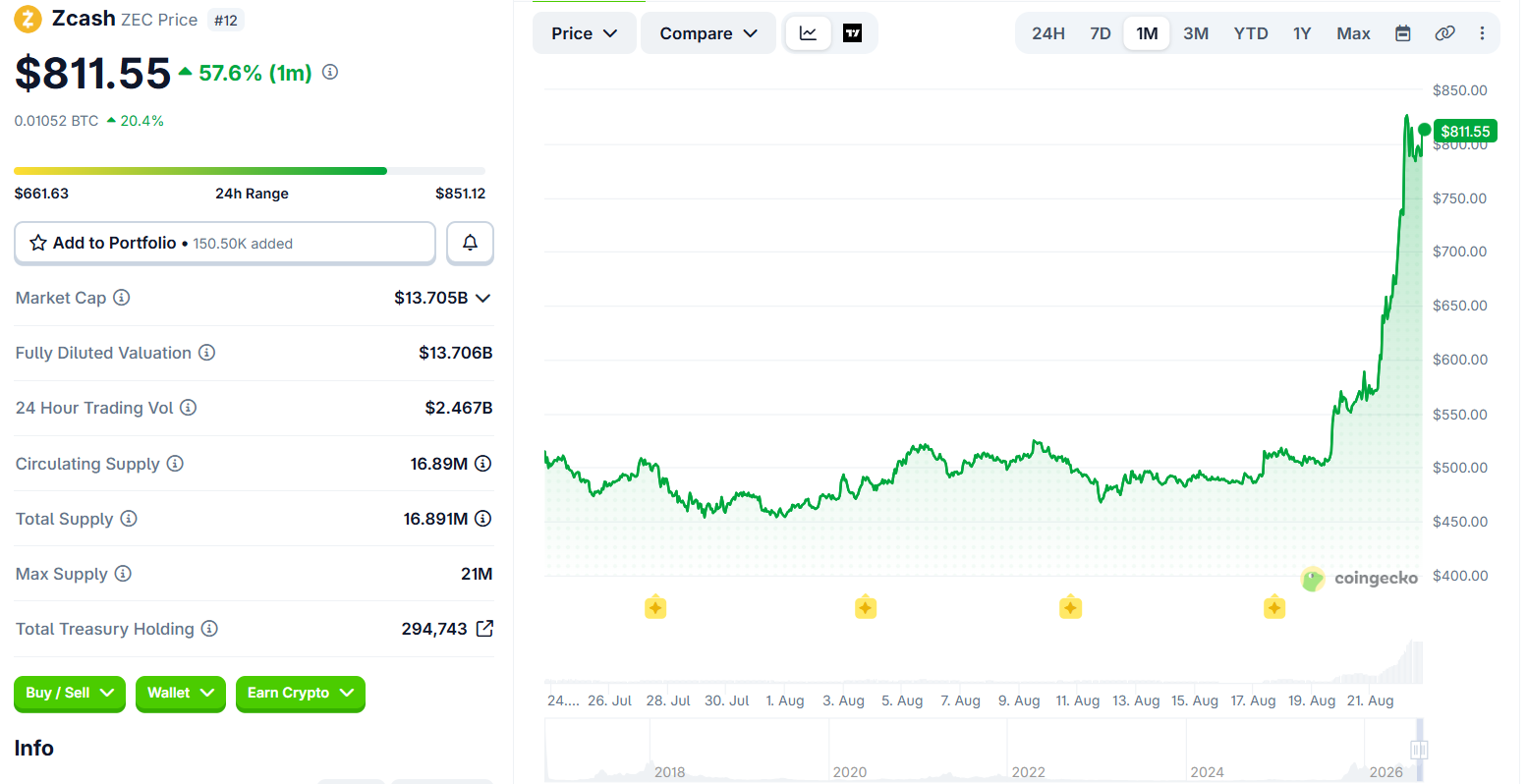Show Total Supply label info icon
Viewport: 1527px width, 784px height.
click(x=129, y=518)
